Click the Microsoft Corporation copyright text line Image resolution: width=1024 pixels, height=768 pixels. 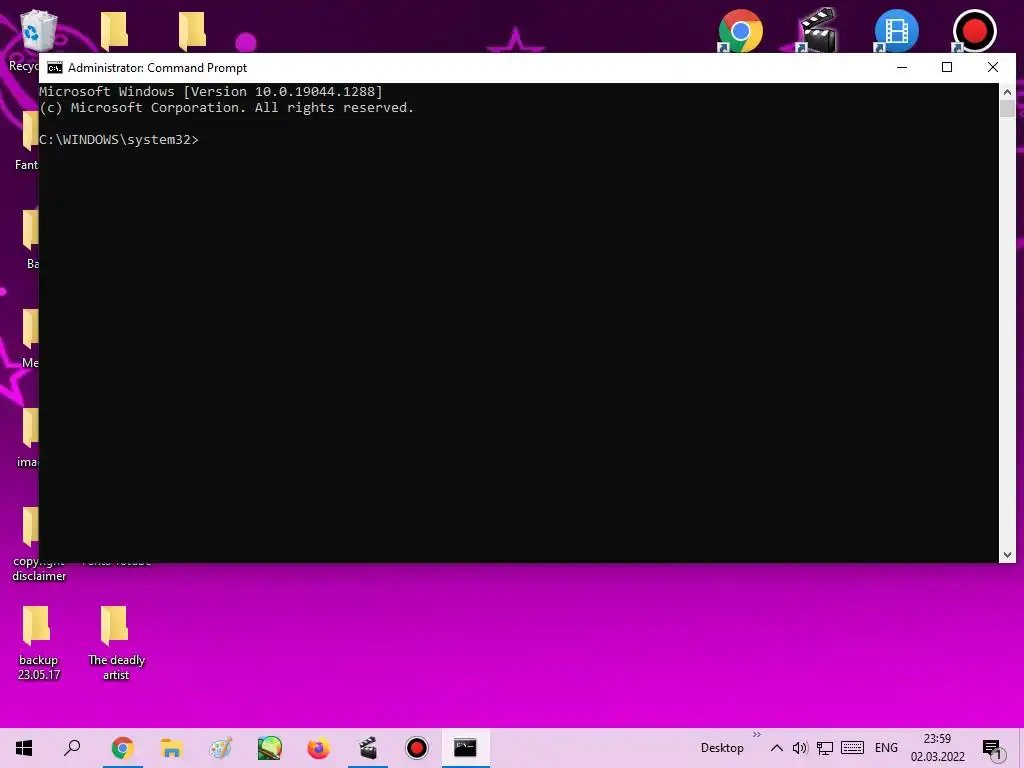coord(227,108)
